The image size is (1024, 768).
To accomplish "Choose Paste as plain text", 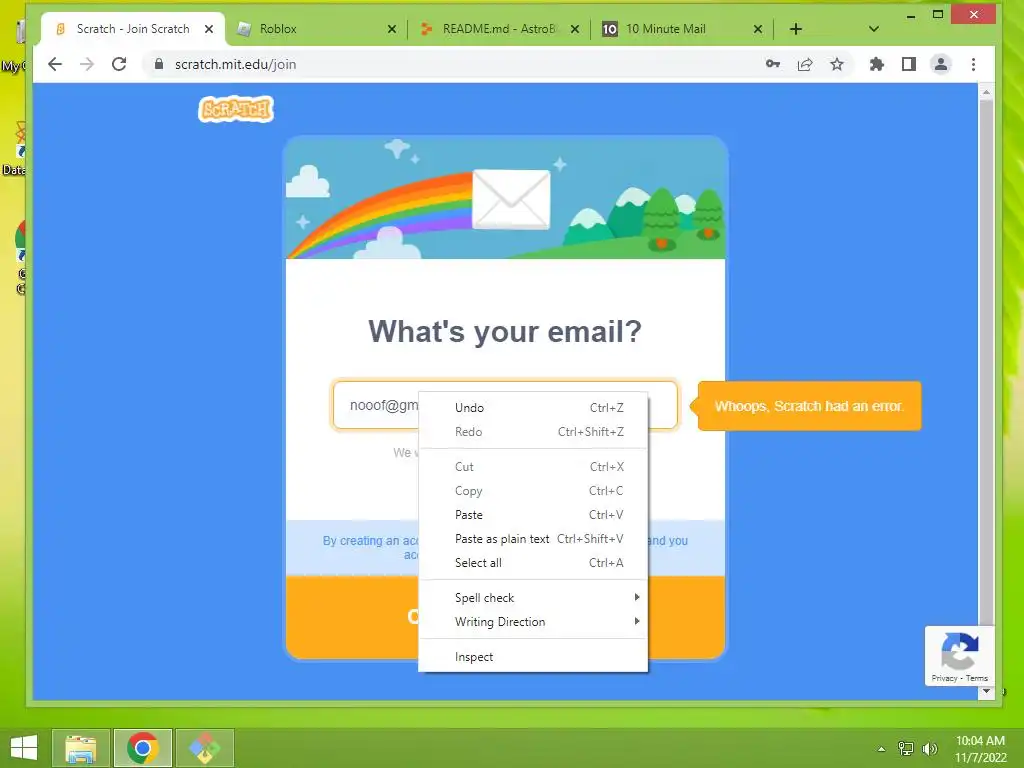I will pyautogui.click(x=533, y=539).
